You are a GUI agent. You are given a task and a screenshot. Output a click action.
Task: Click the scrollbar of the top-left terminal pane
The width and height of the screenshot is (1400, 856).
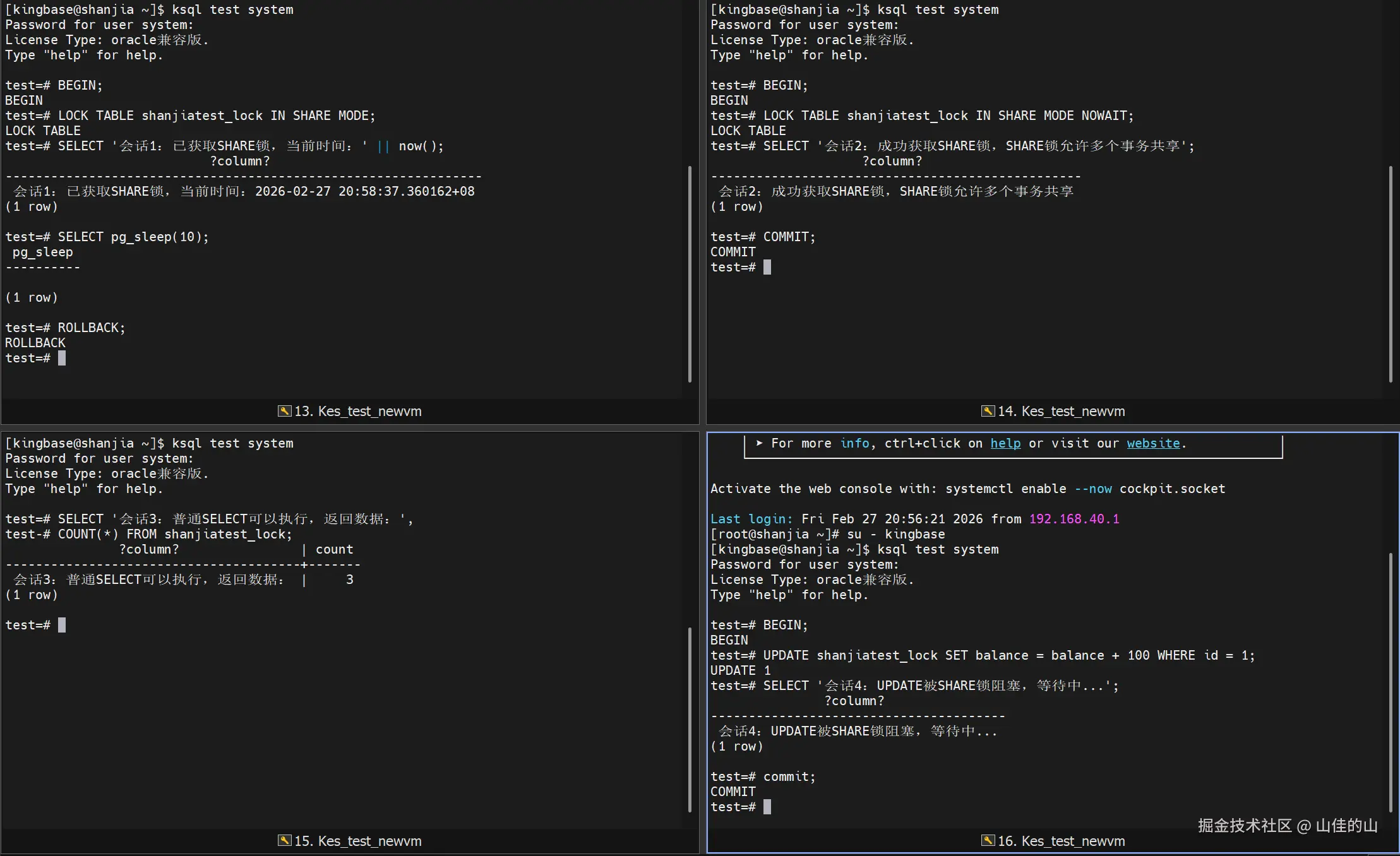click(690, 274)
